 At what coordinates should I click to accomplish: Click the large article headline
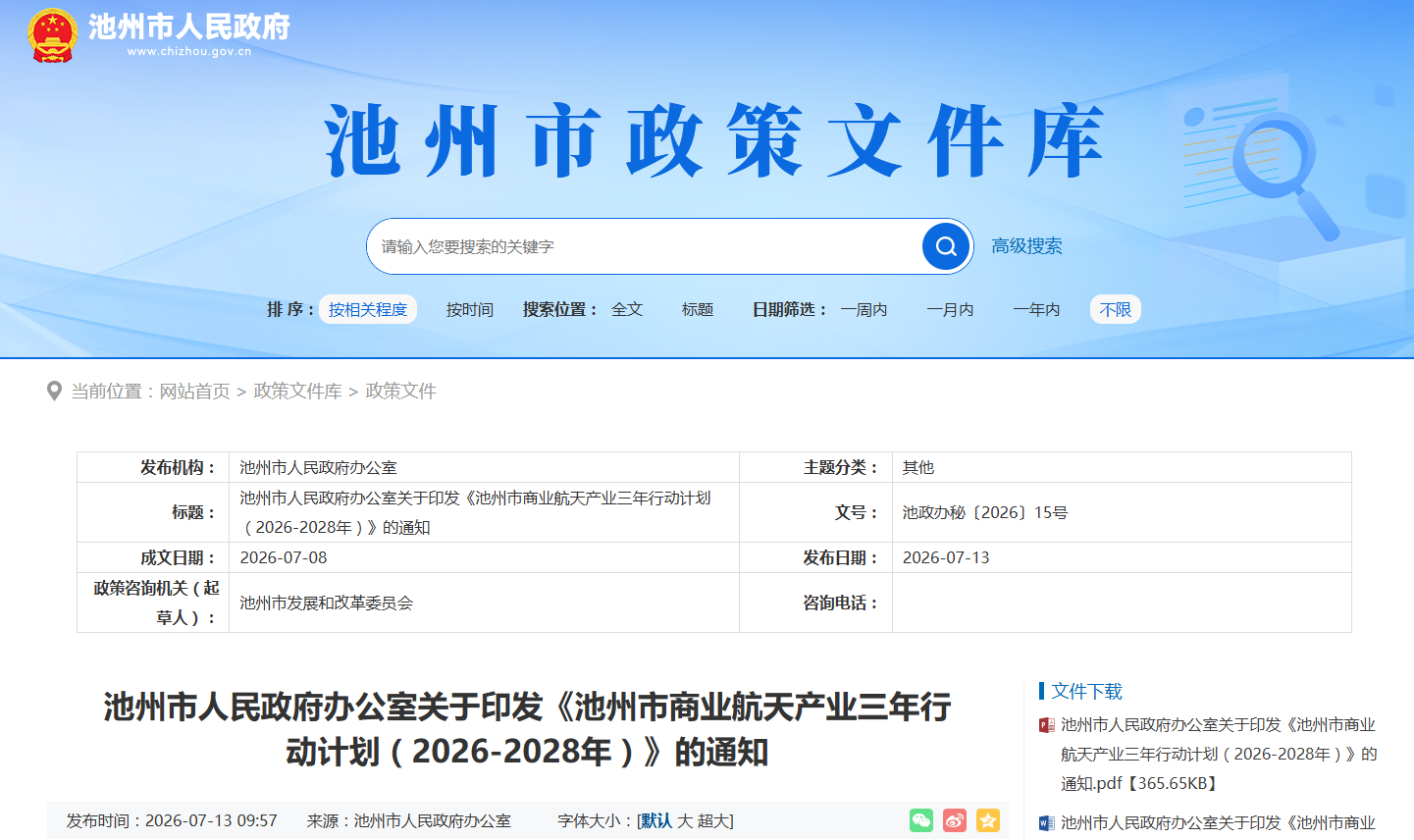(x=527, y=729)
